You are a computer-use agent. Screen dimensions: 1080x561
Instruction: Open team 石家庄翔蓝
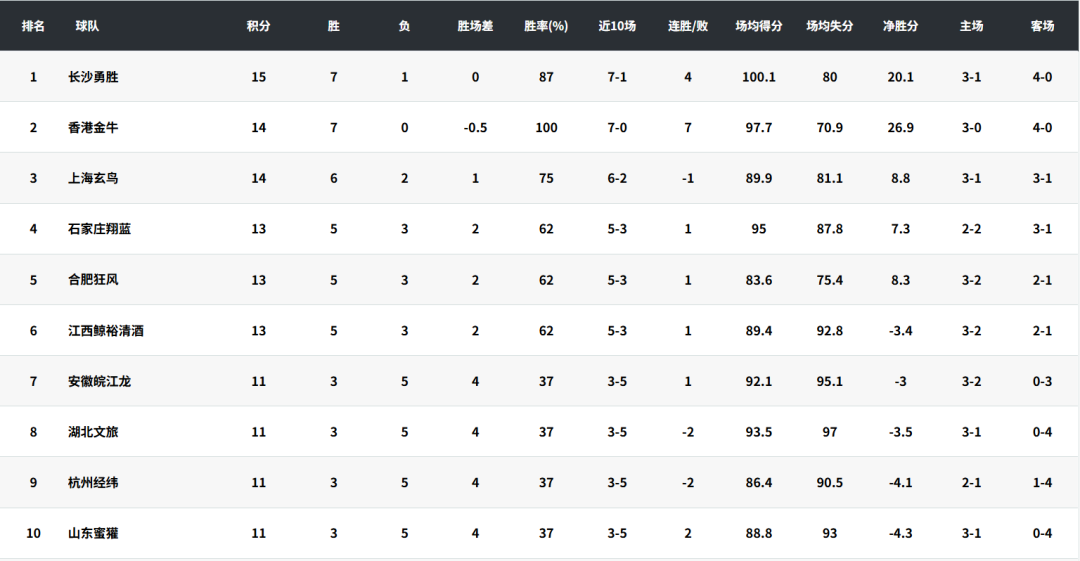click(x=99, y=229)
